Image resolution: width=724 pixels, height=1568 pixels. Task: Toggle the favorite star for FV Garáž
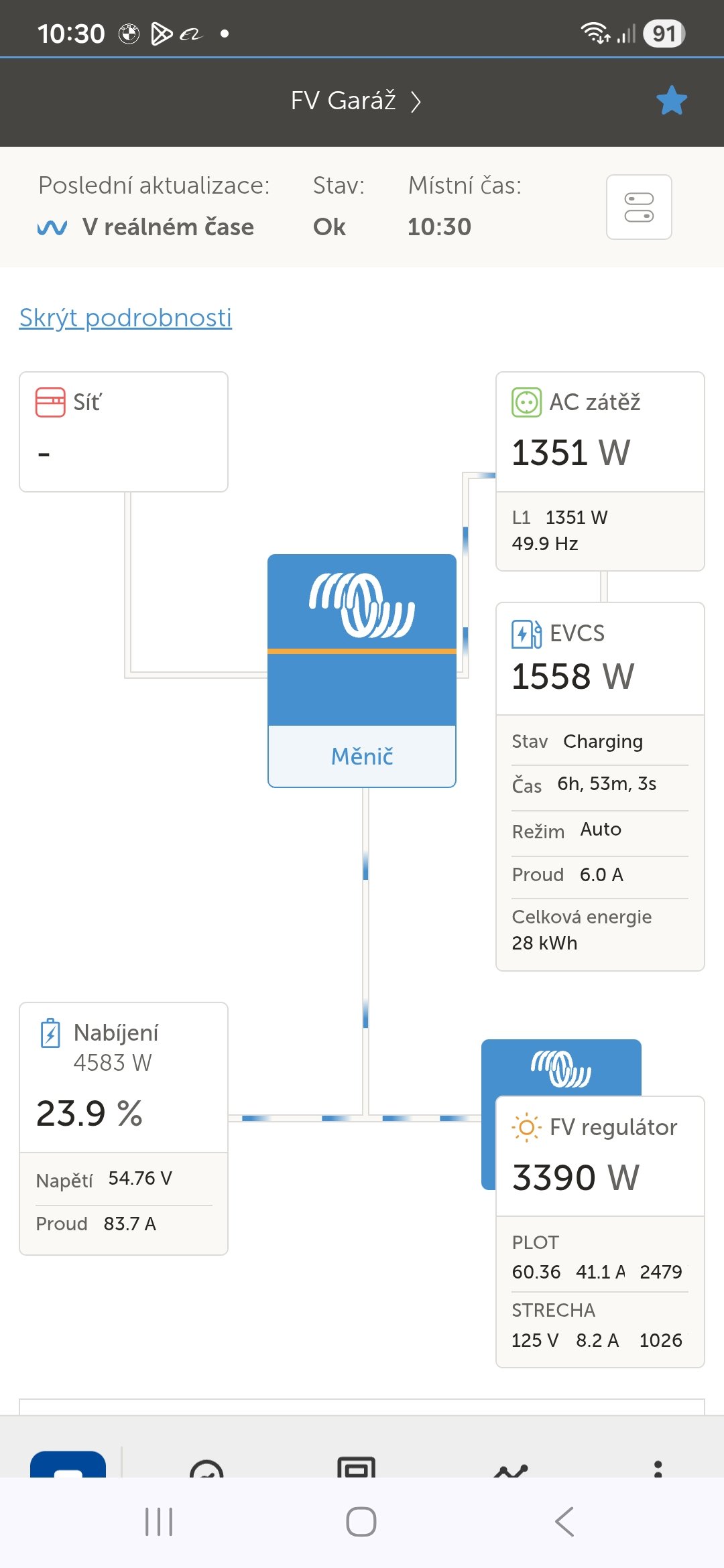[671, 101]
